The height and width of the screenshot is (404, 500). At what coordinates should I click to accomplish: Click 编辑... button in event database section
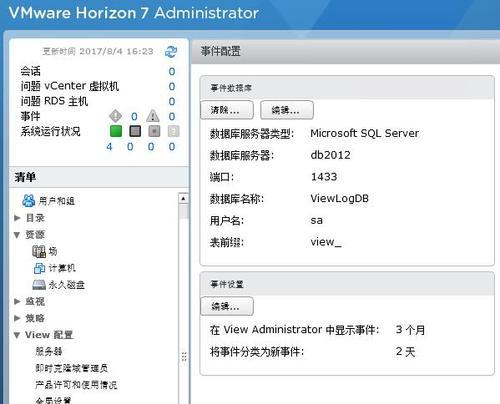[x=287, y=110]
